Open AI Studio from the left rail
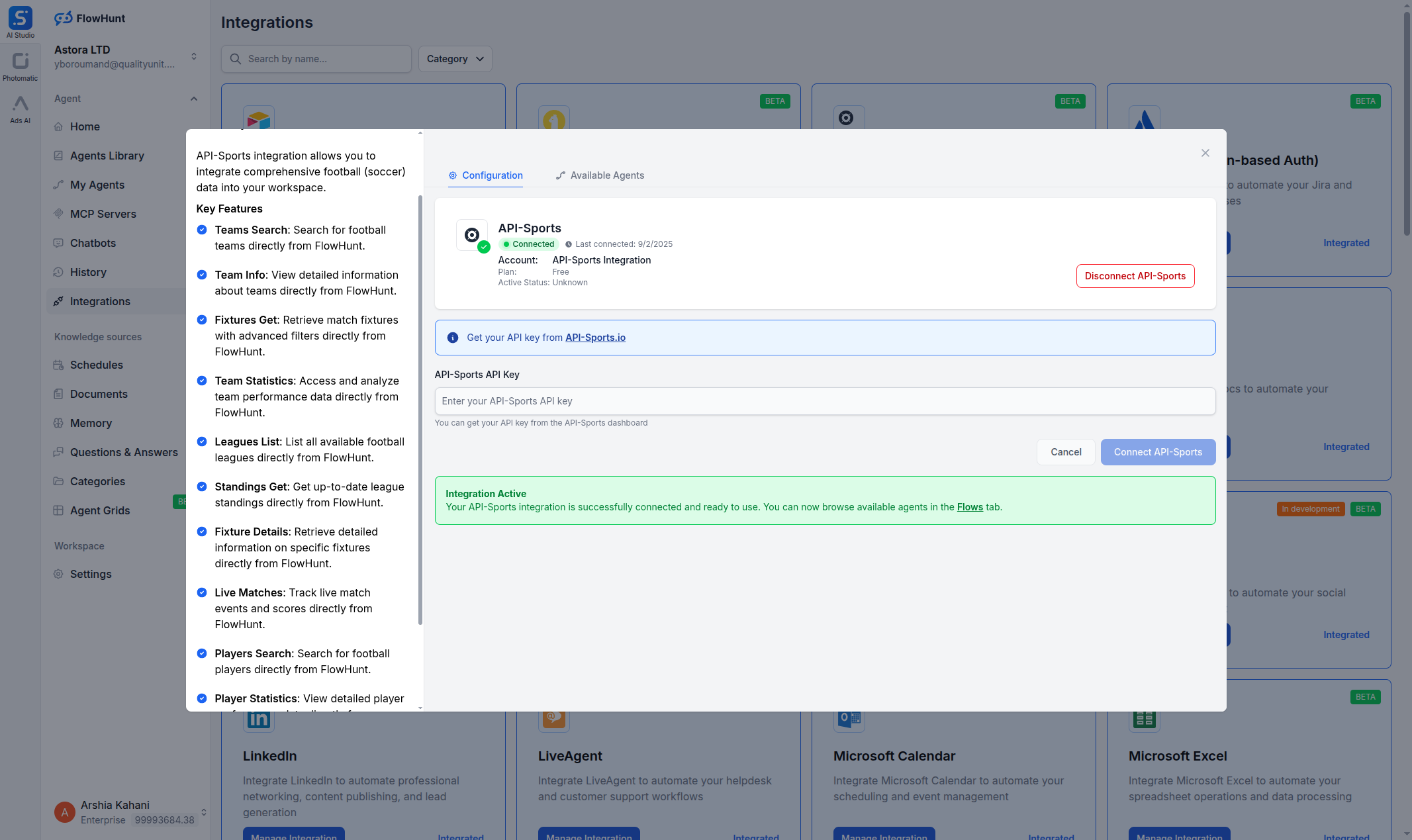 tap(20, 19)
